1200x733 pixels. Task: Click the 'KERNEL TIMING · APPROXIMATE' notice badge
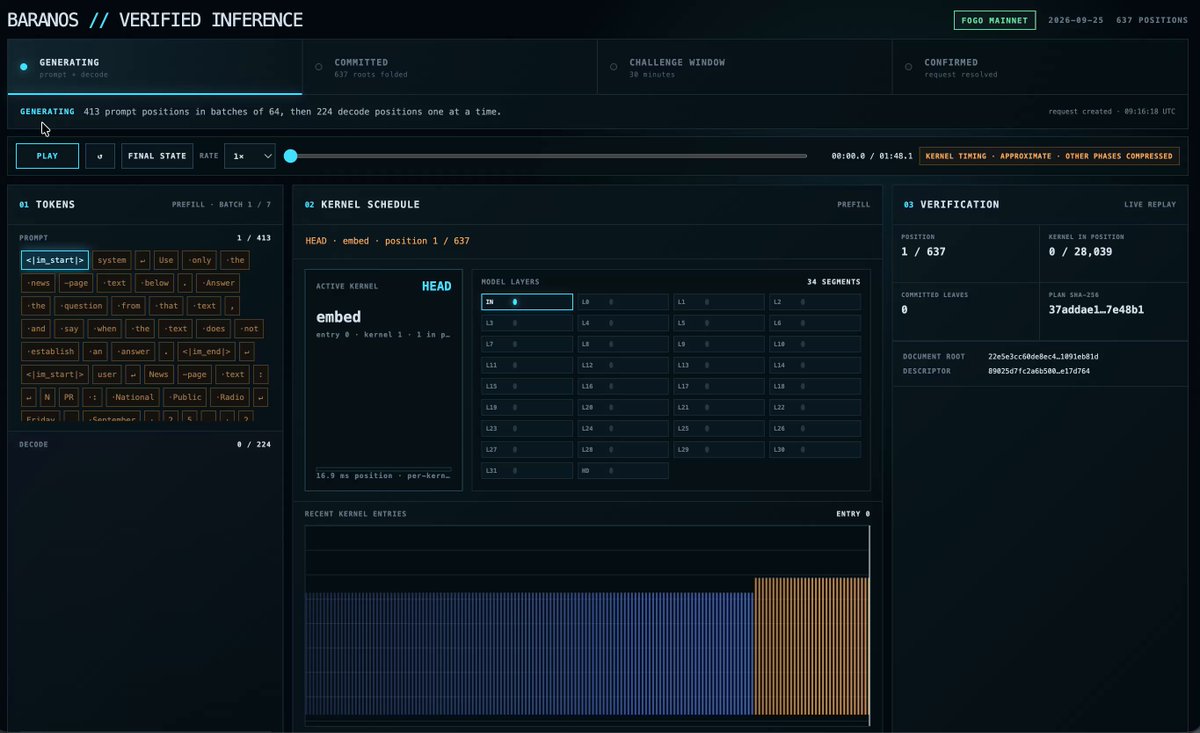1048,156
